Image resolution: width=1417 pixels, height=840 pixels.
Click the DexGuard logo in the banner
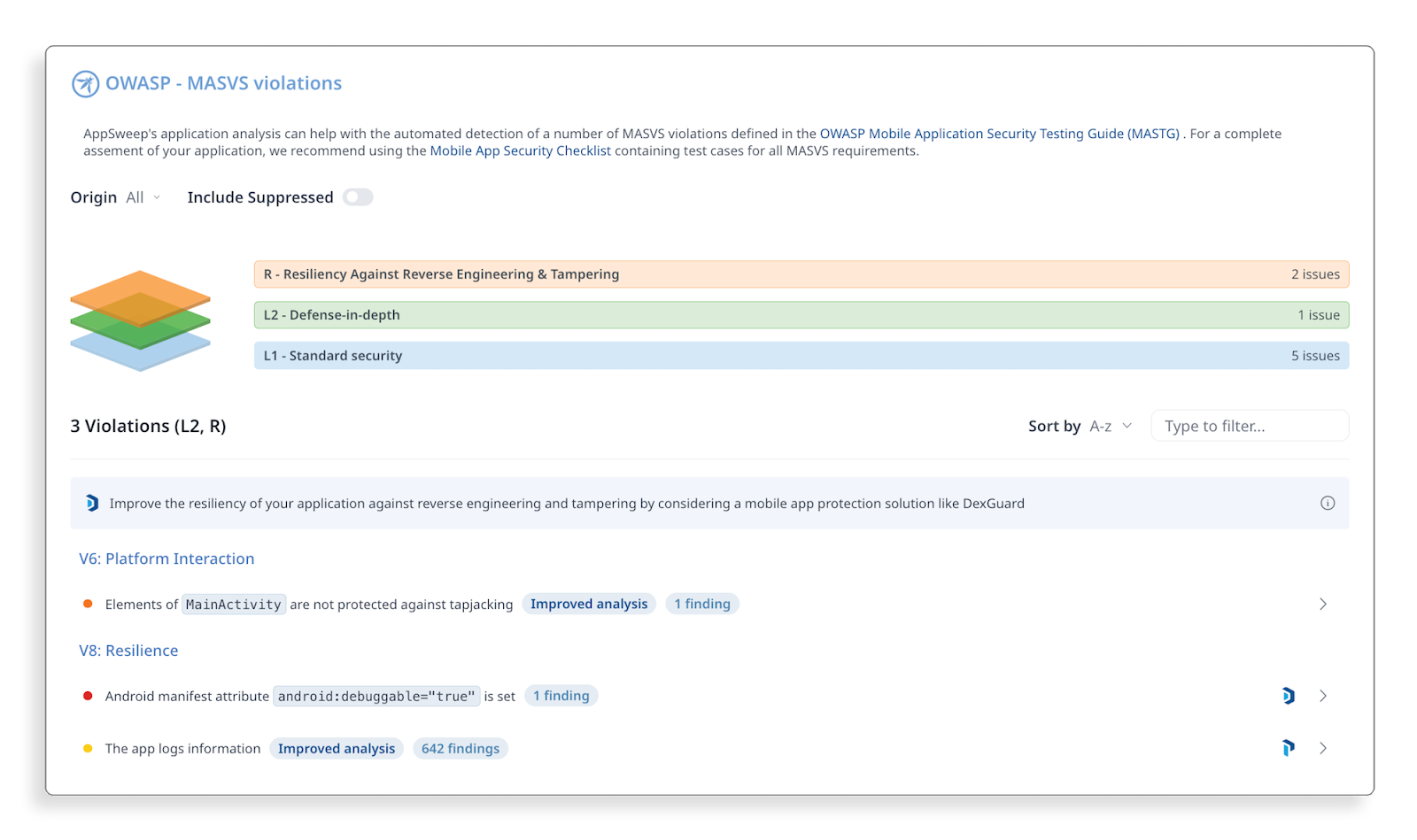[92, 504]
